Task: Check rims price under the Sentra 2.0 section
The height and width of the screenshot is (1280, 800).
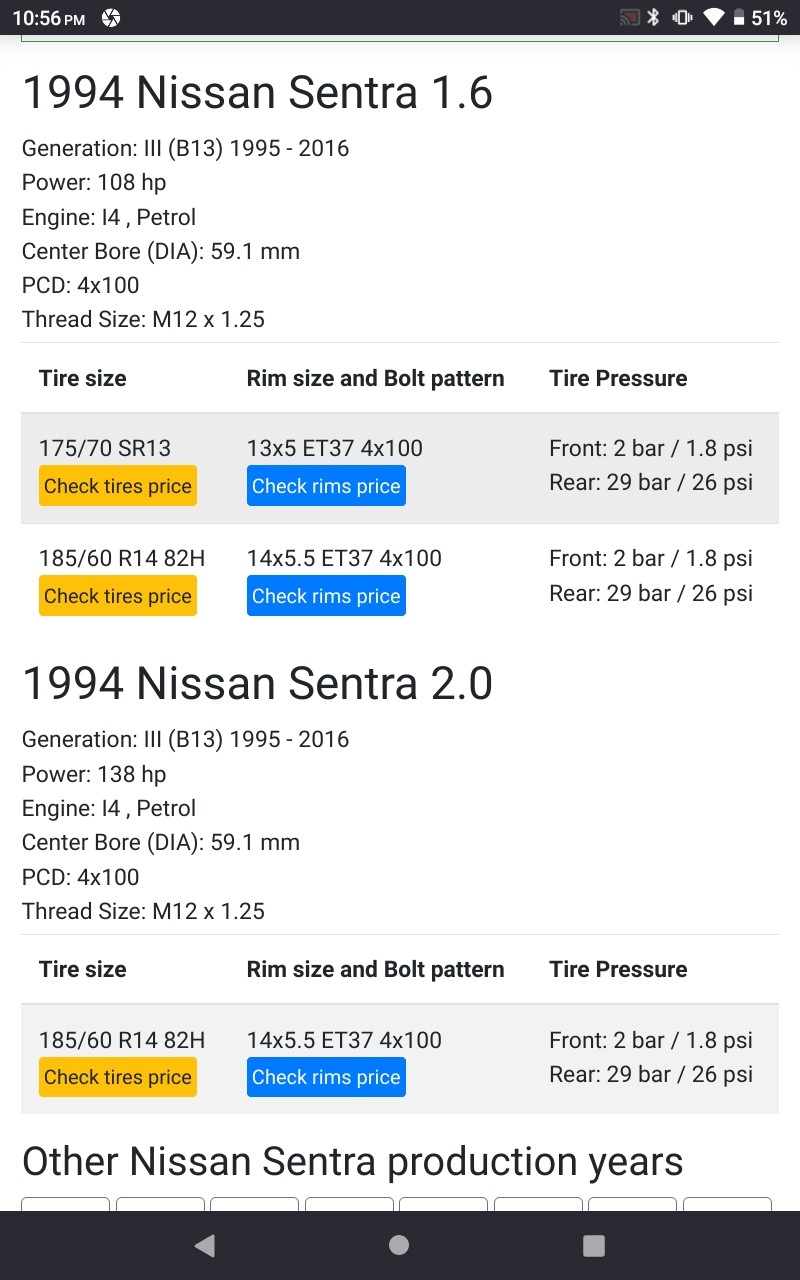Action: 326,1077
